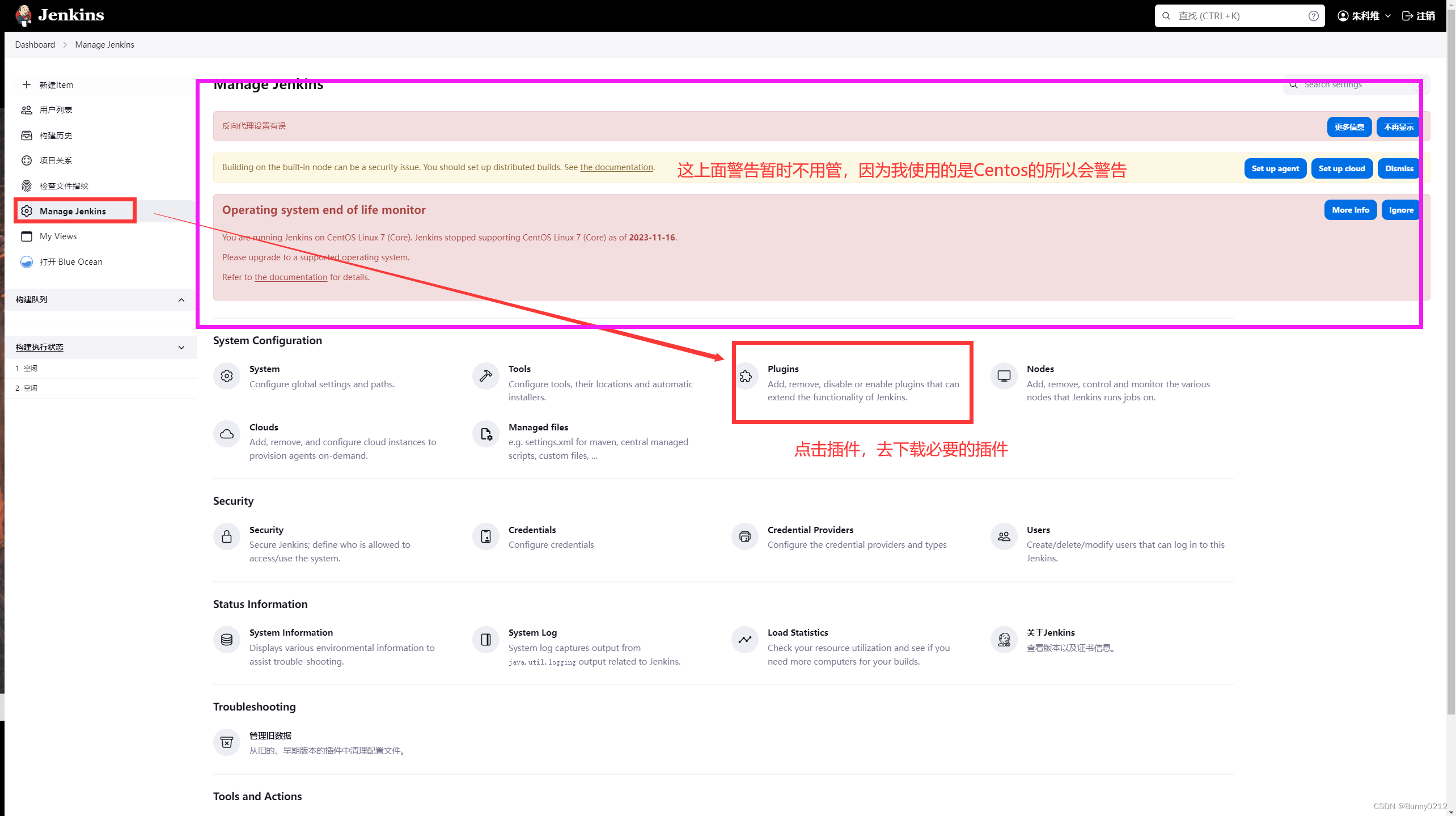Viewport: 1456px width, 816px height.
Task: Open the Credentials entry title
Action: (532, 530)
